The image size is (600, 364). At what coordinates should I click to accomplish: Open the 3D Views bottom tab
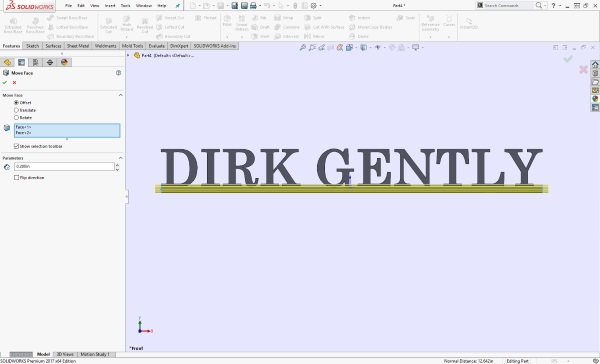65,354
